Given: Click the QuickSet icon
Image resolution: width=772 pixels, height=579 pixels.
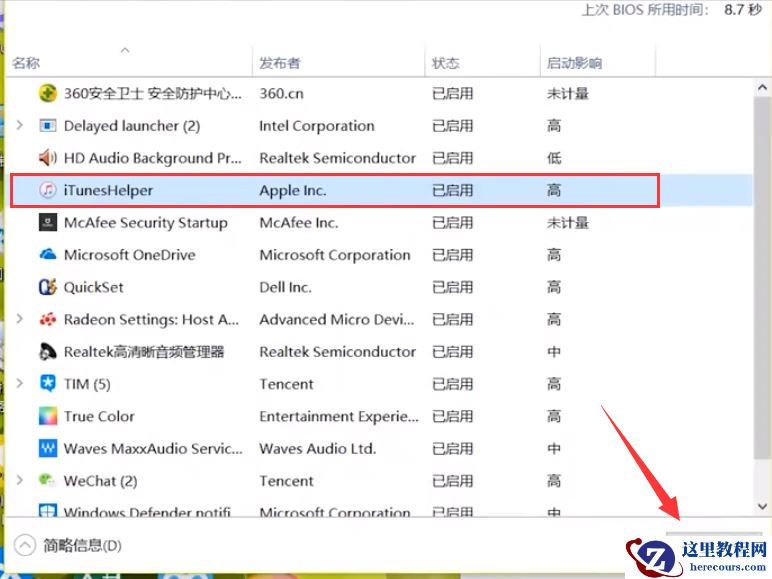Looking at the screenshot, I should click(48, 287).
